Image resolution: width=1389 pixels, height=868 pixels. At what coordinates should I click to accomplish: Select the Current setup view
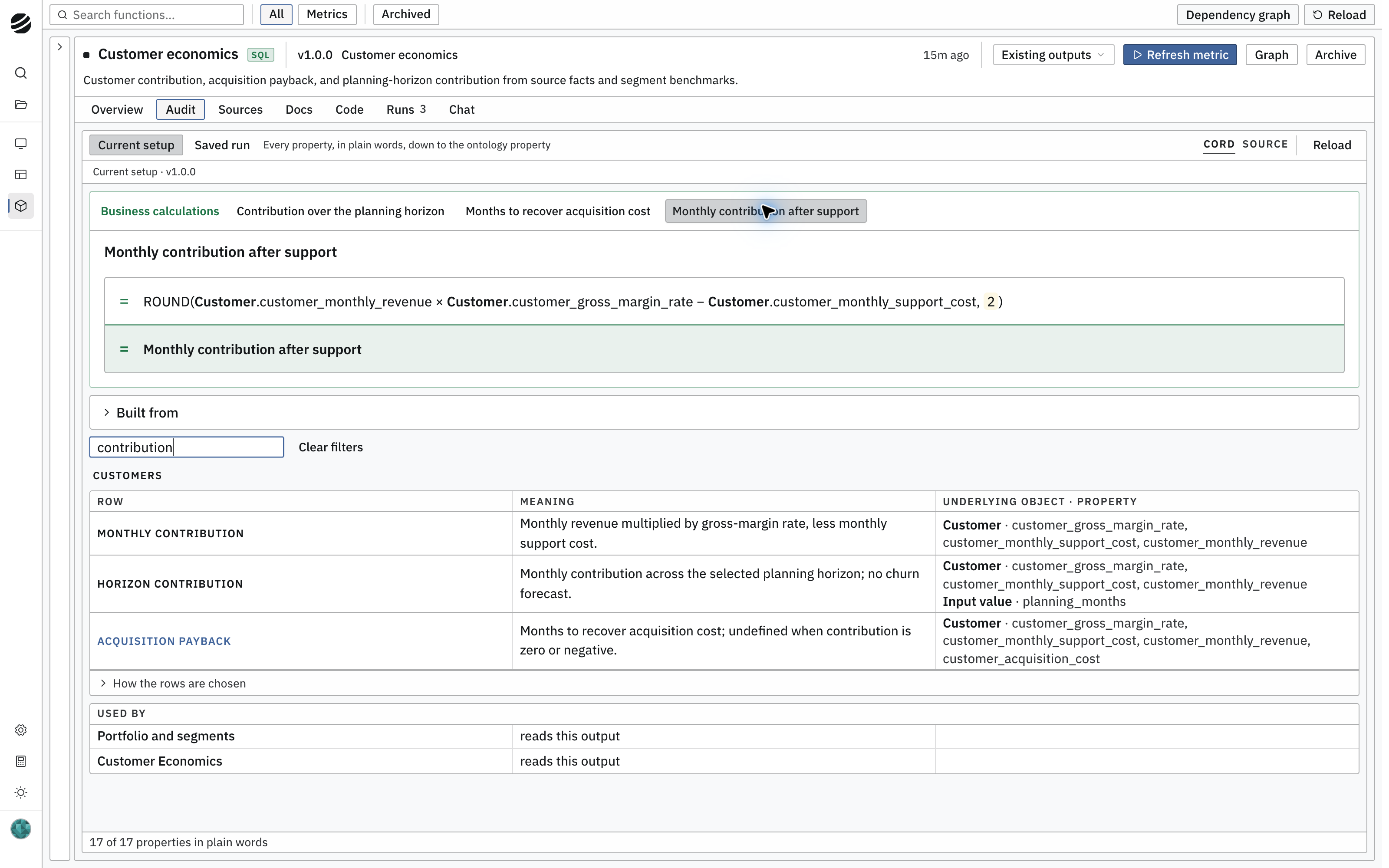[136, 145]
